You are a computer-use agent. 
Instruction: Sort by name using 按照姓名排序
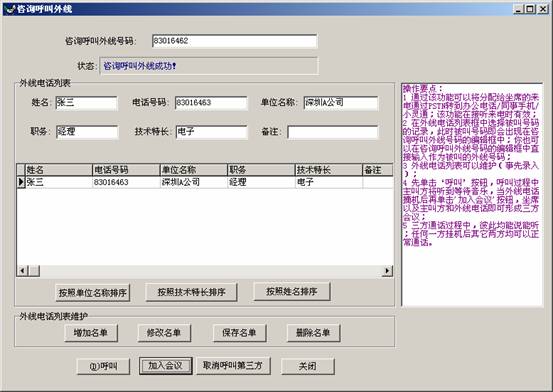click(x=292, y=291)
